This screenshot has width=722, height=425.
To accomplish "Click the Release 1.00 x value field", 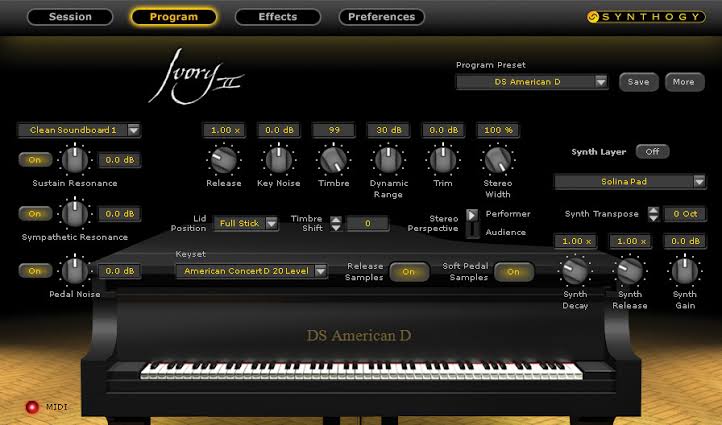I will click(x=224, y=130).
